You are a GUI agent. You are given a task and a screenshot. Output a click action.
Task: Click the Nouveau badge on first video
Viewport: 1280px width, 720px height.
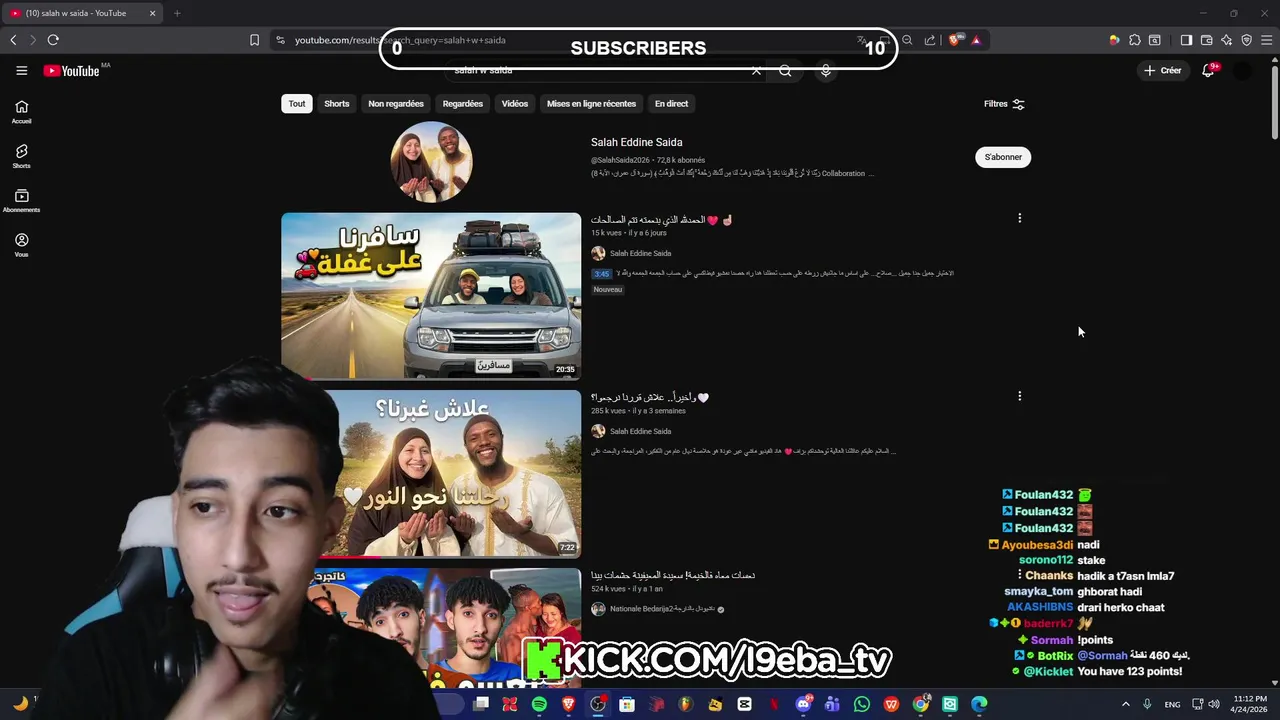pyautogui.click(x=608, y=290)
